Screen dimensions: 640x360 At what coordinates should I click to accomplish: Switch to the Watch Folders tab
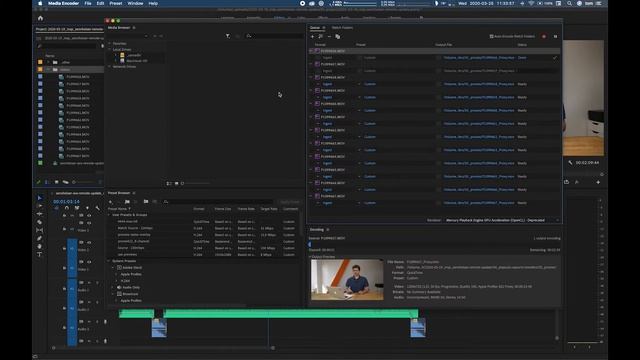pos(342,28)
